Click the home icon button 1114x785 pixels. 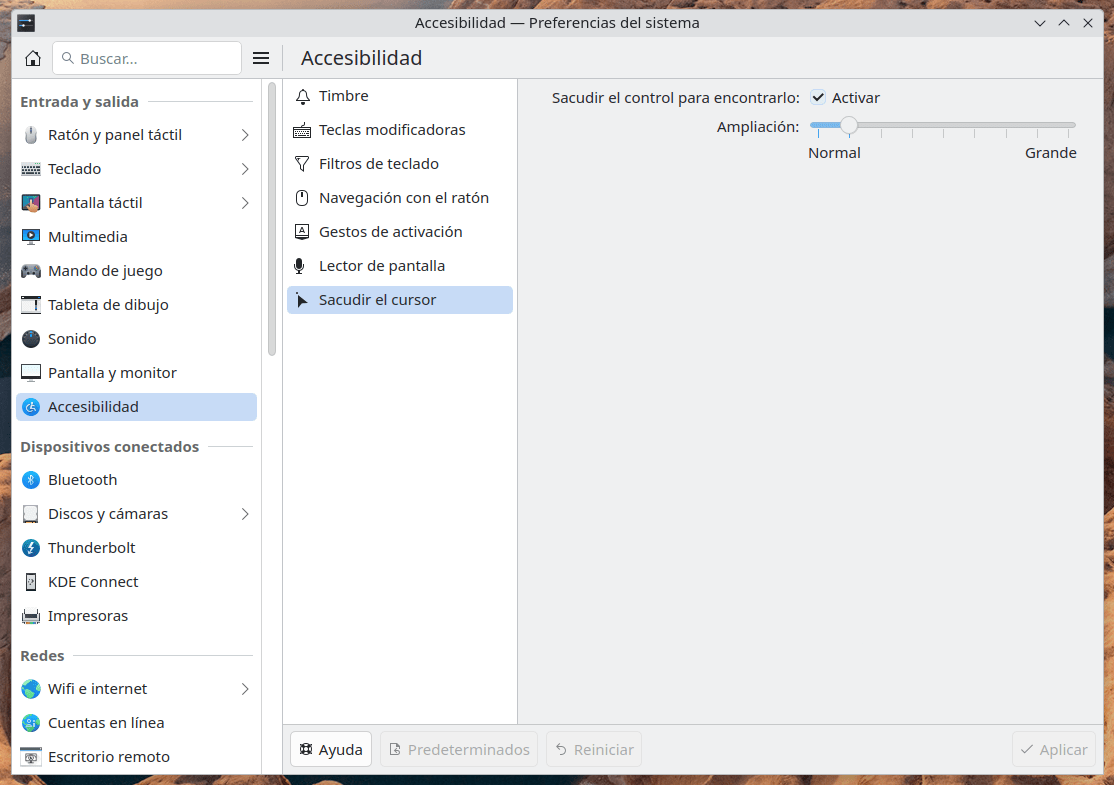(x=33, y=58)
